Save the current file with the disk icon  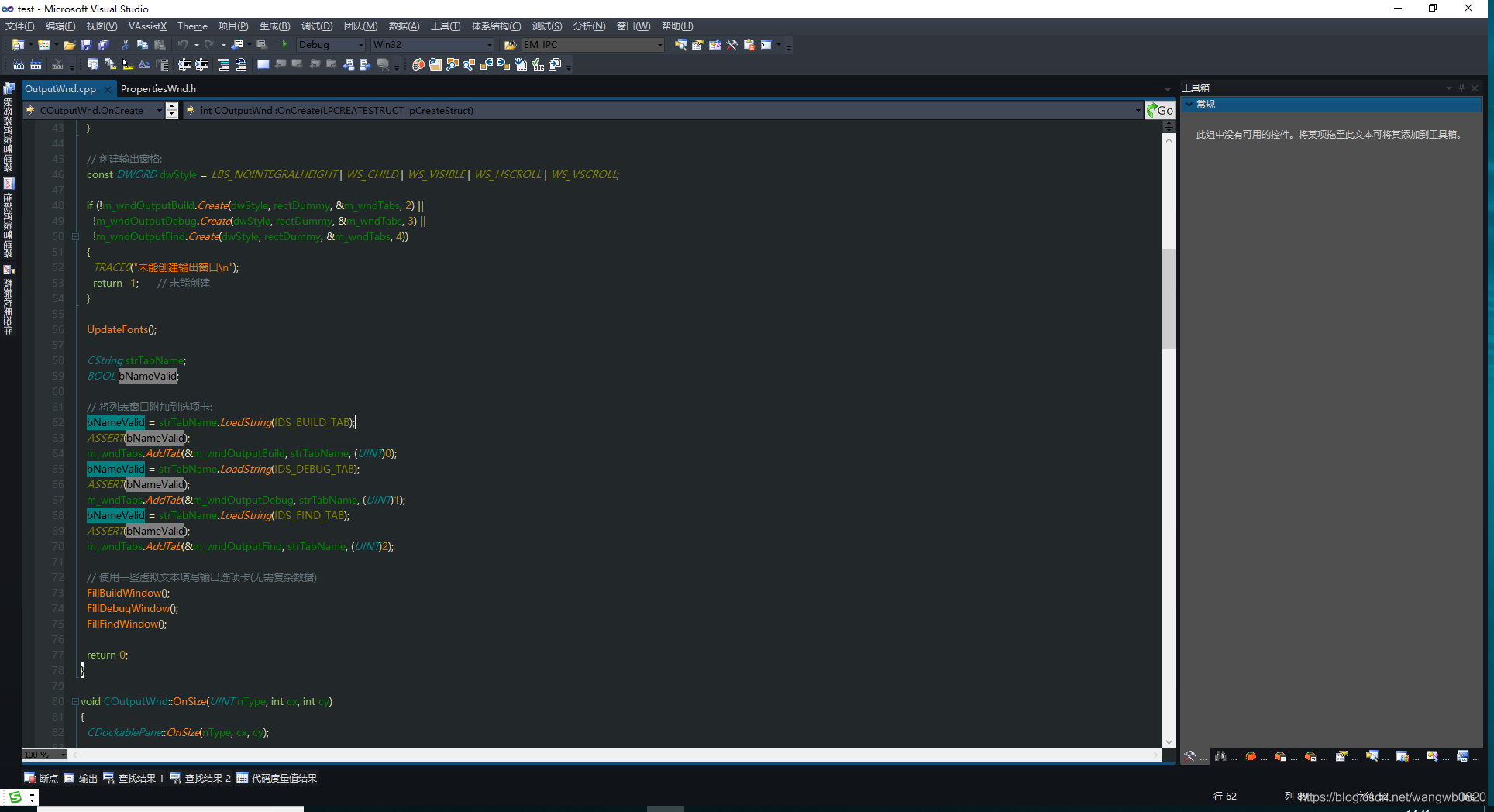click(86, 45)
